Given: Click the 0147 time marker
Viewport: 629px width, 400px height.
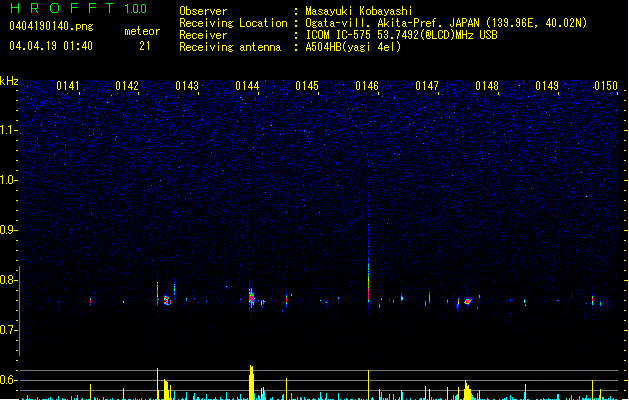Looking at the screenshot, I should pos(427,86).
